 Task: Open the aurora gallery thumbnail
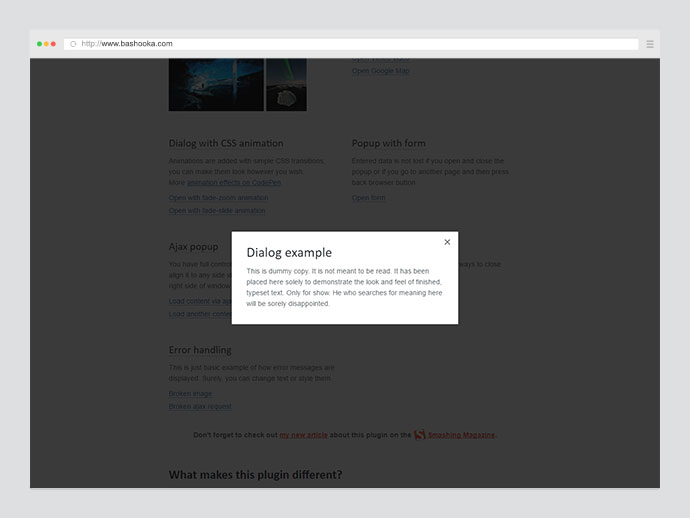286,84
